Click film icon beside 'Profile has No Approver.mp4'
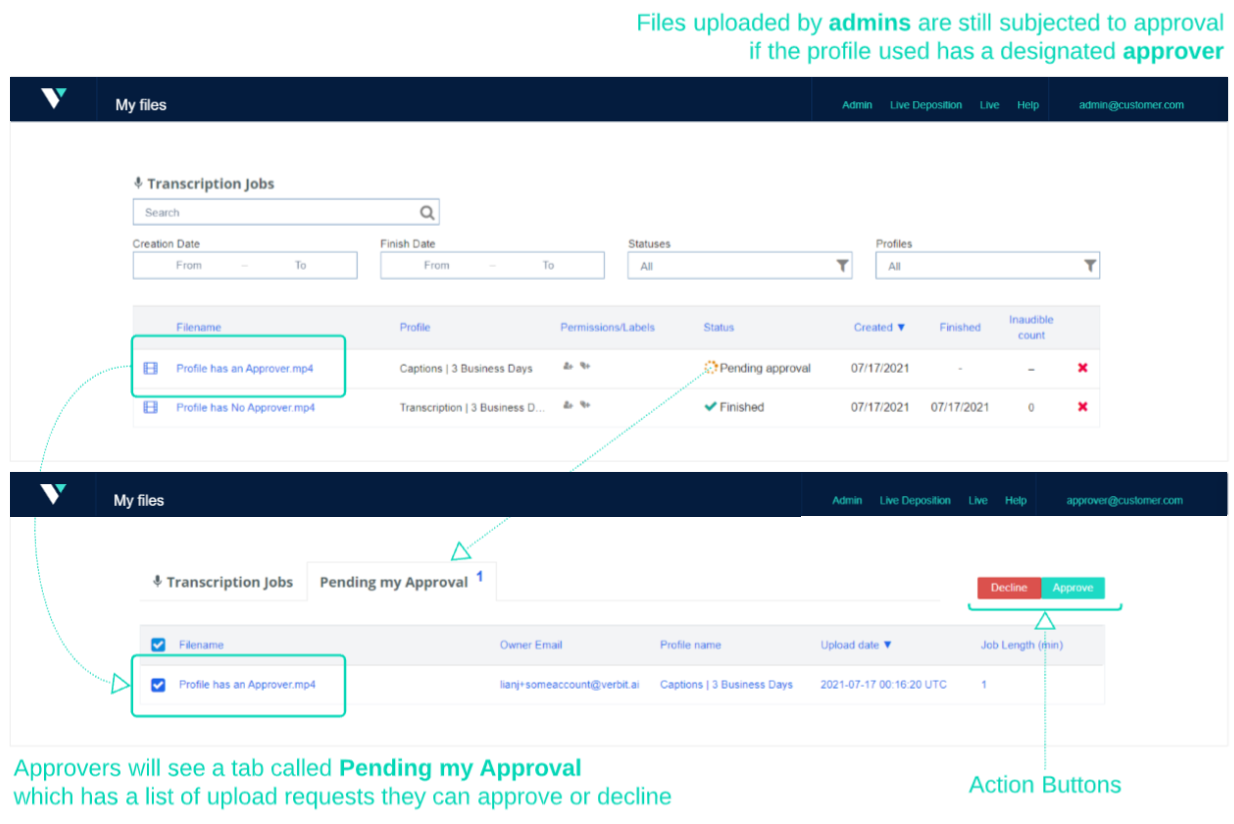This screenshot has width=1234, height=824. point(151,407)
